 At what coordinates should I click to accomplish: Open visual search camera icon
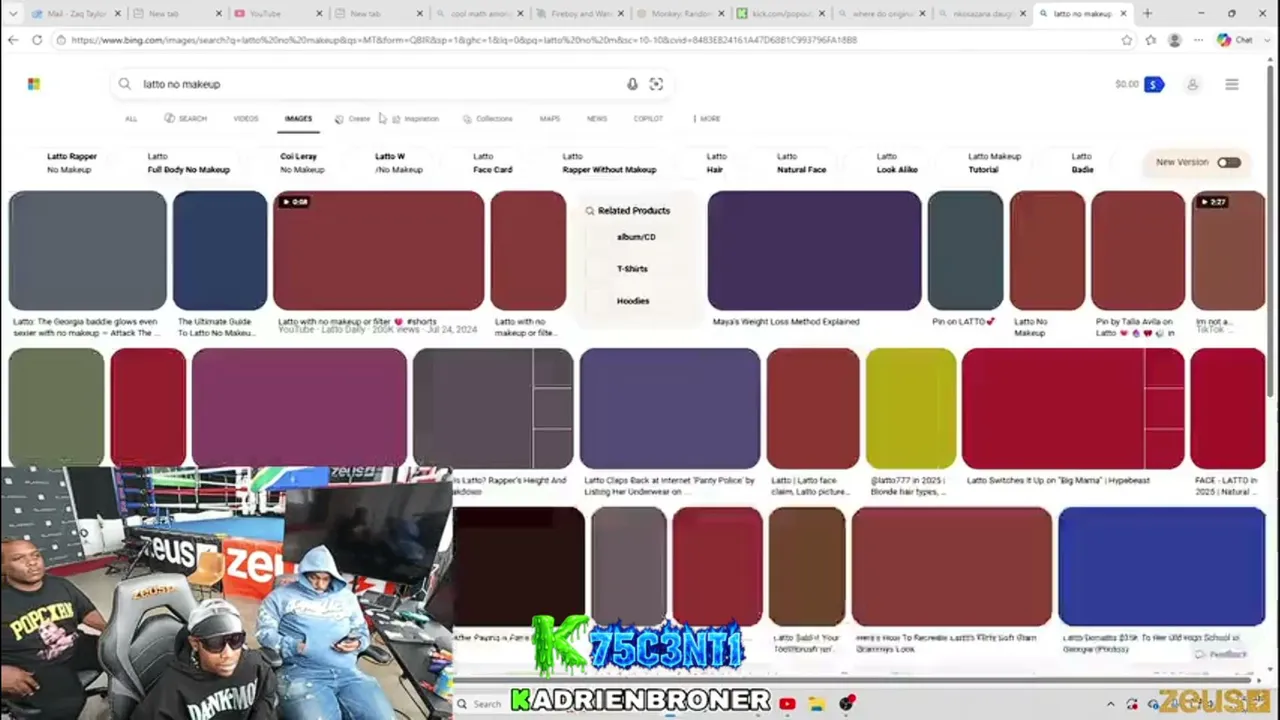click(x=656, y=84)
